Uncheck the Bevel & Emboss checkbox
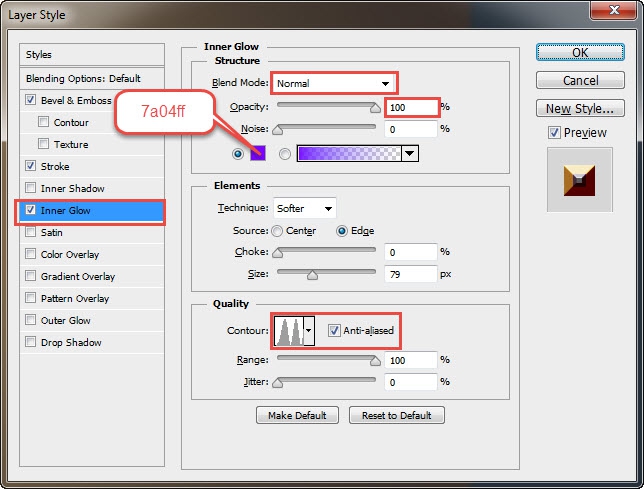 tap(30, 100)
